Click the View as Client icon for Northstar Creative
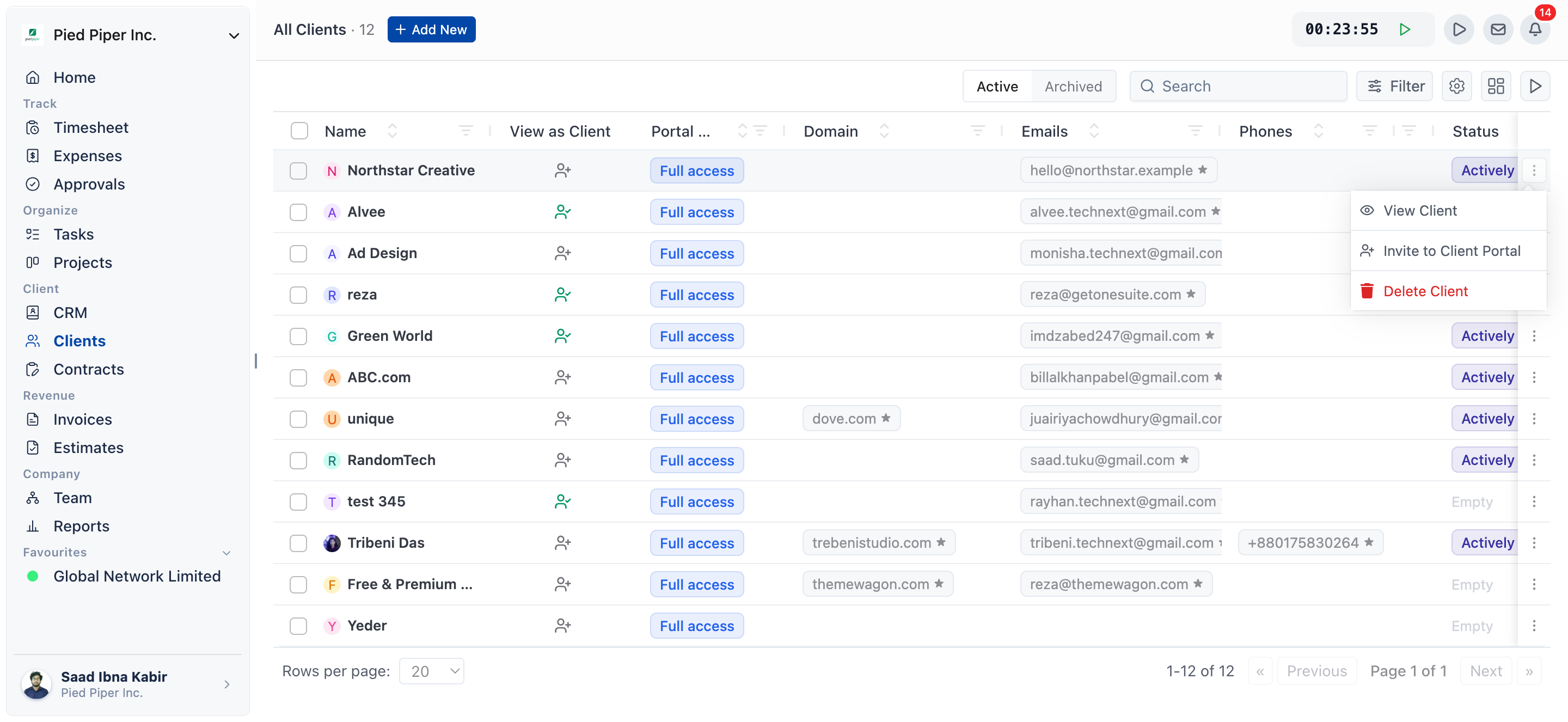This screenshot has width=1568, height=722. [x=562, y=170]
